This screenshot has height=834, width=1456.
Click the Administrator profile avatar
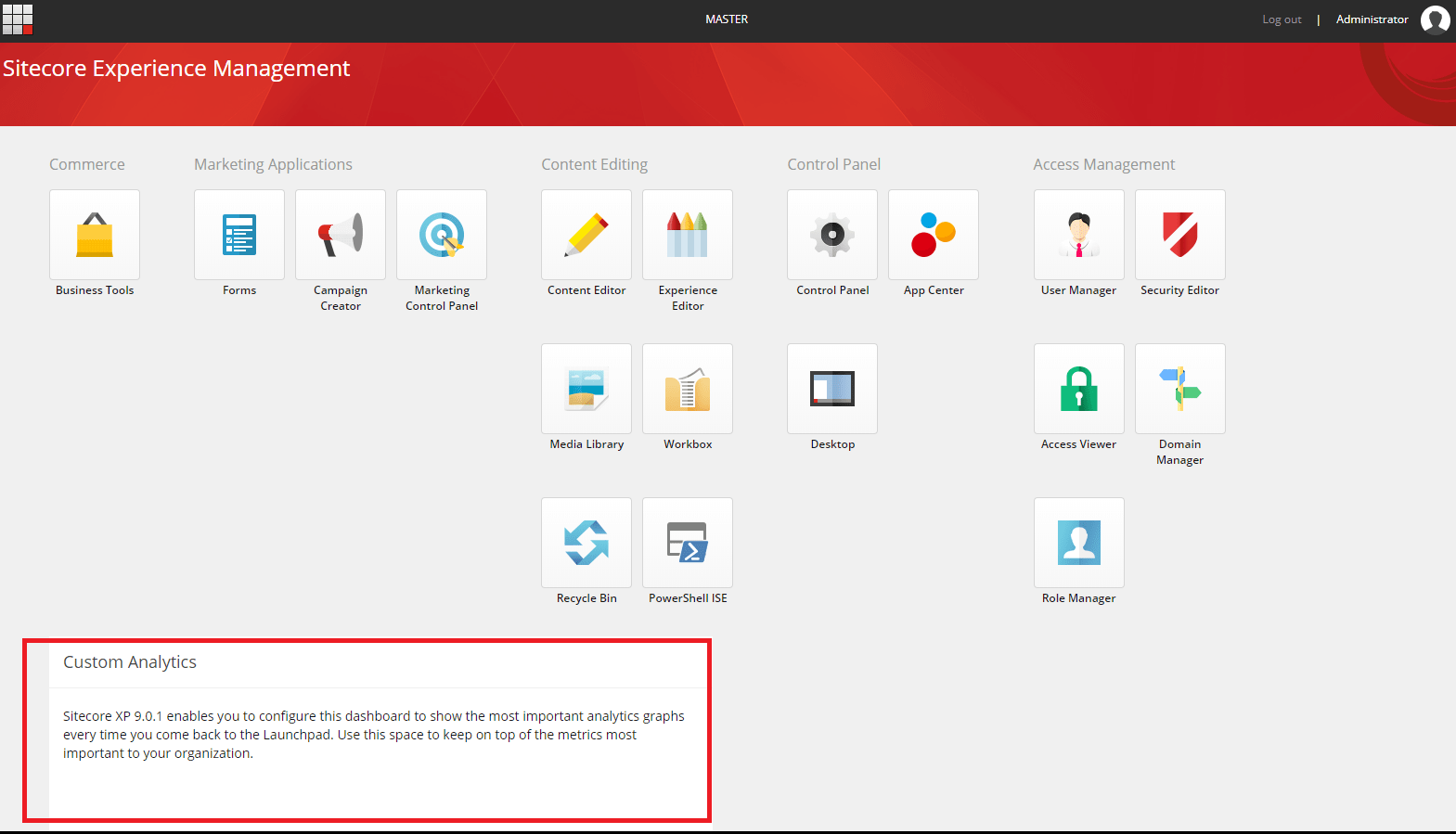pyautogui.click(x=1436, y=19)
